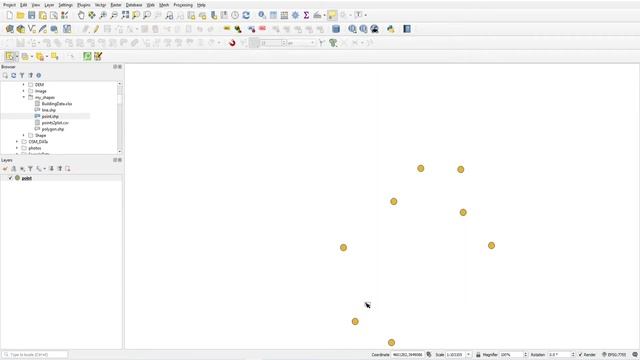The width and height of the screenshot is (640, 360).
Task: Open the Python console icon
Action: (x=391, y=29)
